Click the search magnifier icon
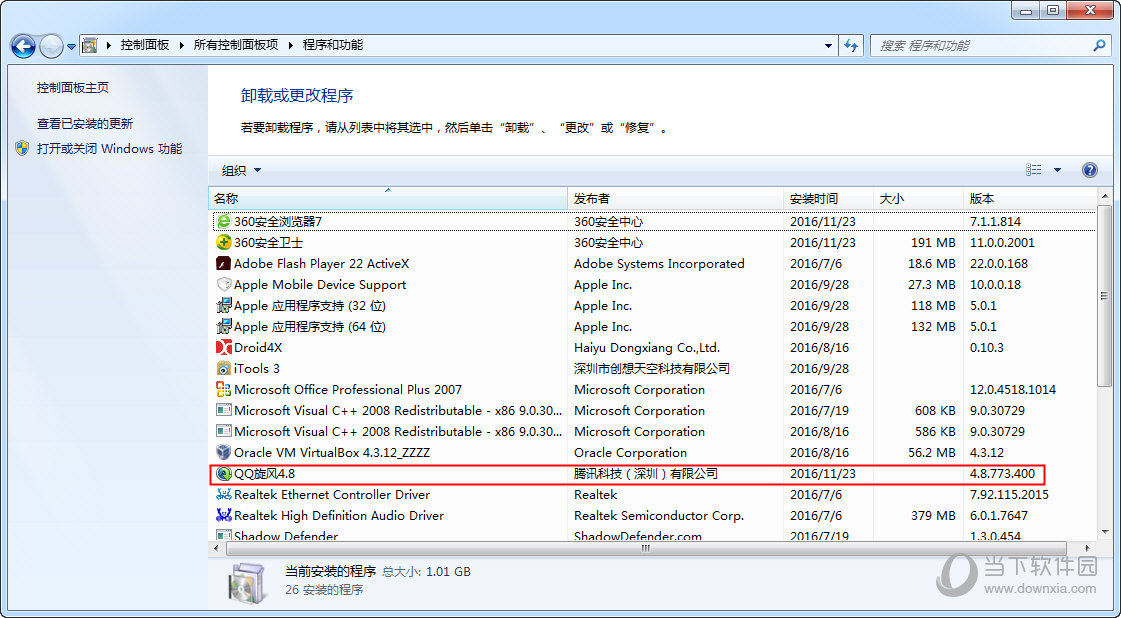Image resolution: width=1121 pixels, height=618 pixels. pos(1099,45)
